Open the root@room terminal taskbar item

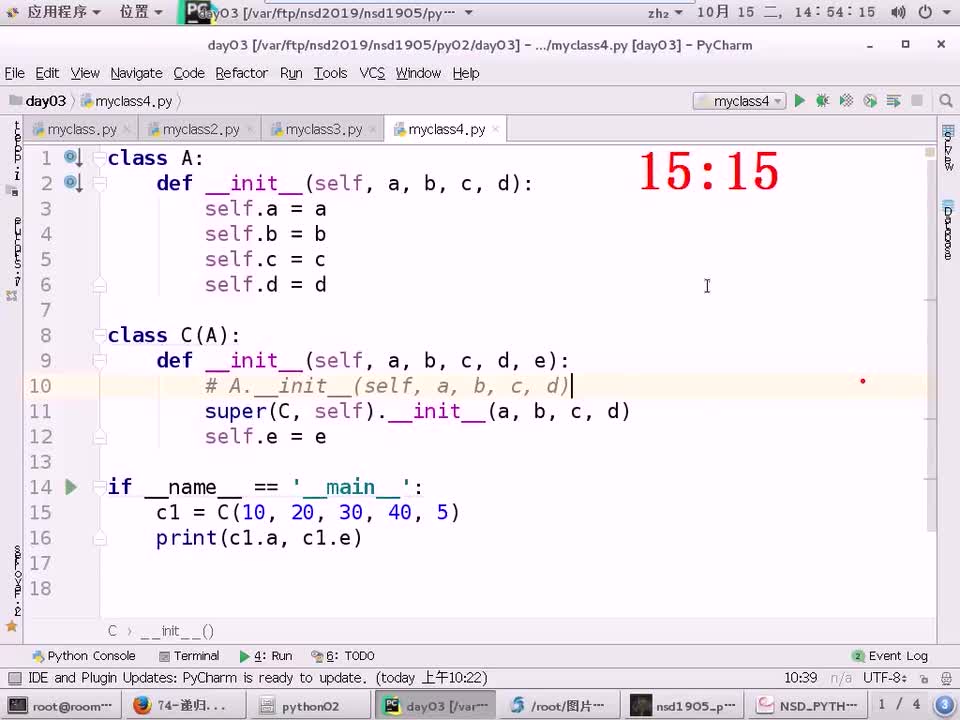pos(61,705)
